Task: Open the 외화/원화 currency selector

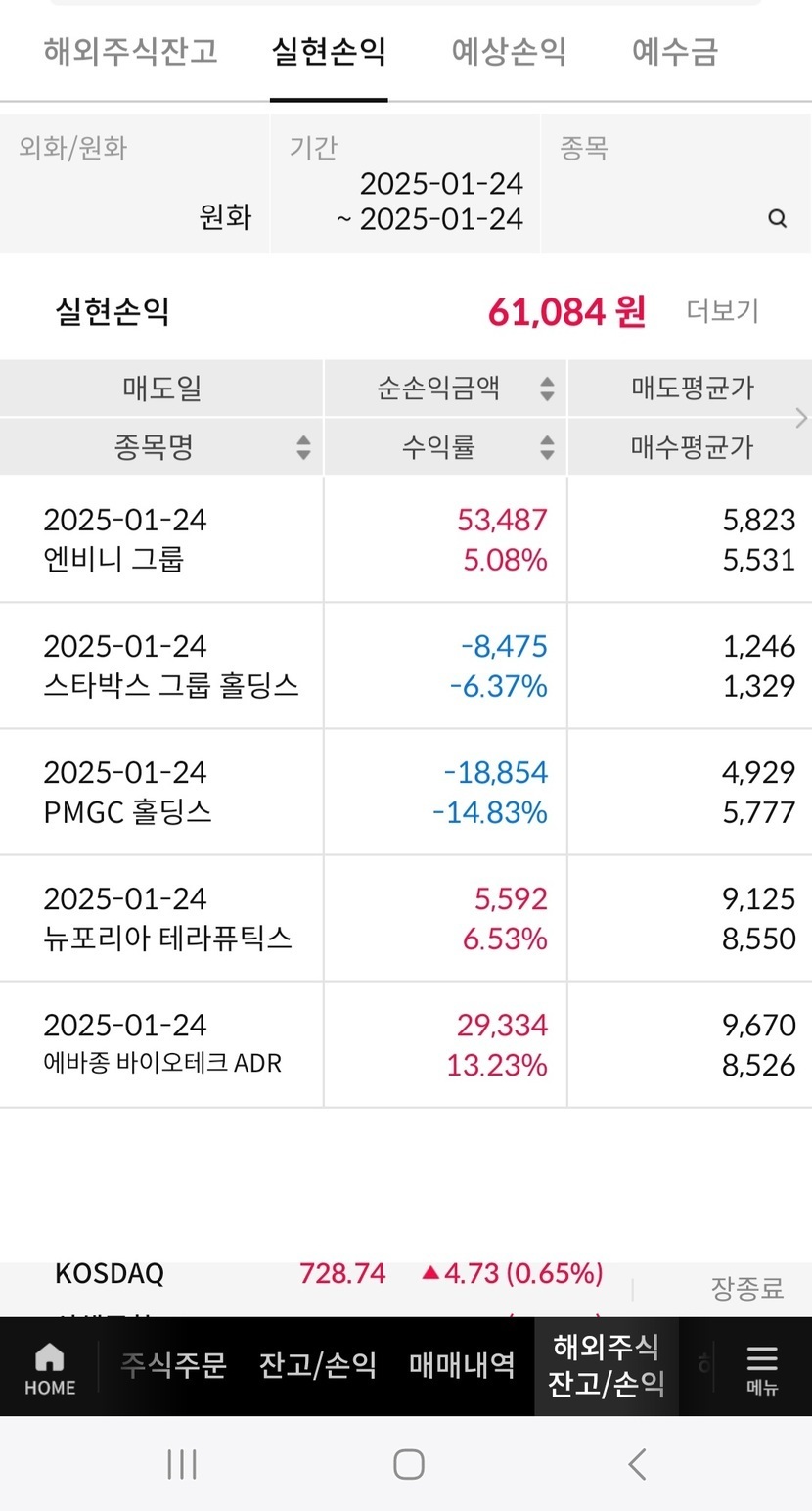Action: 135,184
